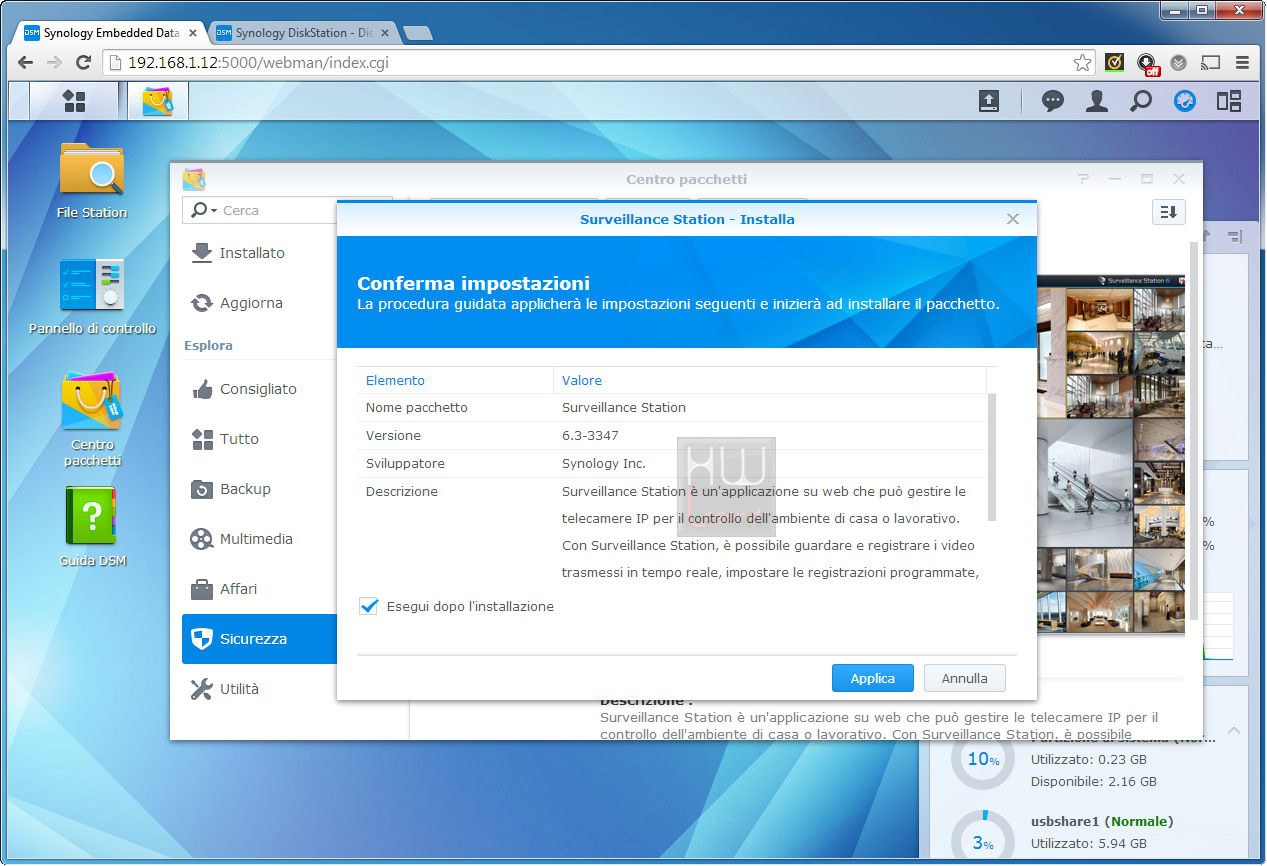The image size is (1267, 866).
Task: Click the sort button in Centro pacchetti
Action: pos(1168,212)
